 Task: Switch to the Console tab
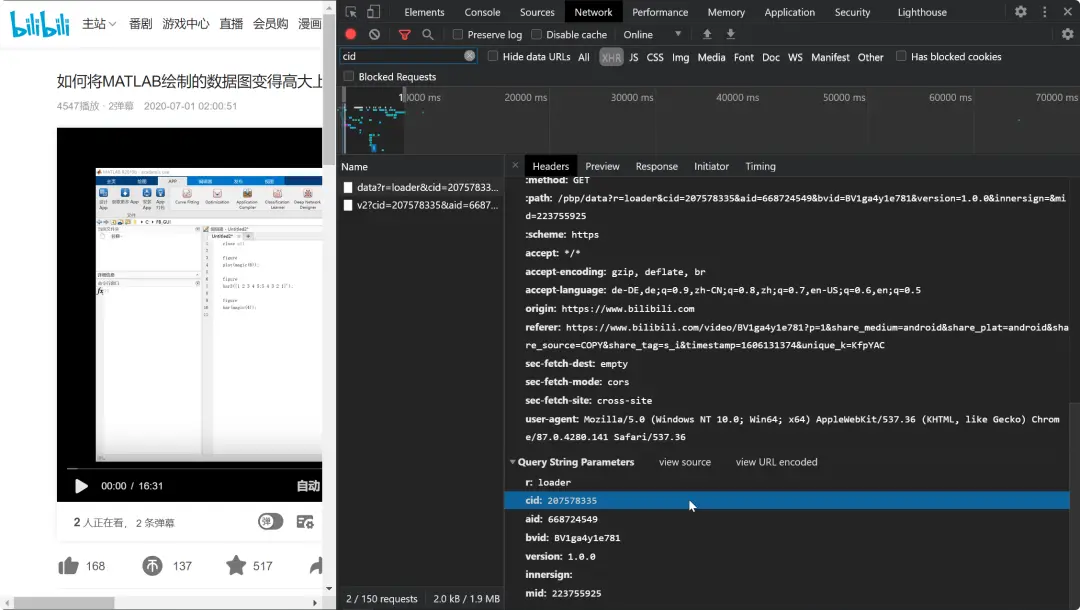[x=482, y=12]
